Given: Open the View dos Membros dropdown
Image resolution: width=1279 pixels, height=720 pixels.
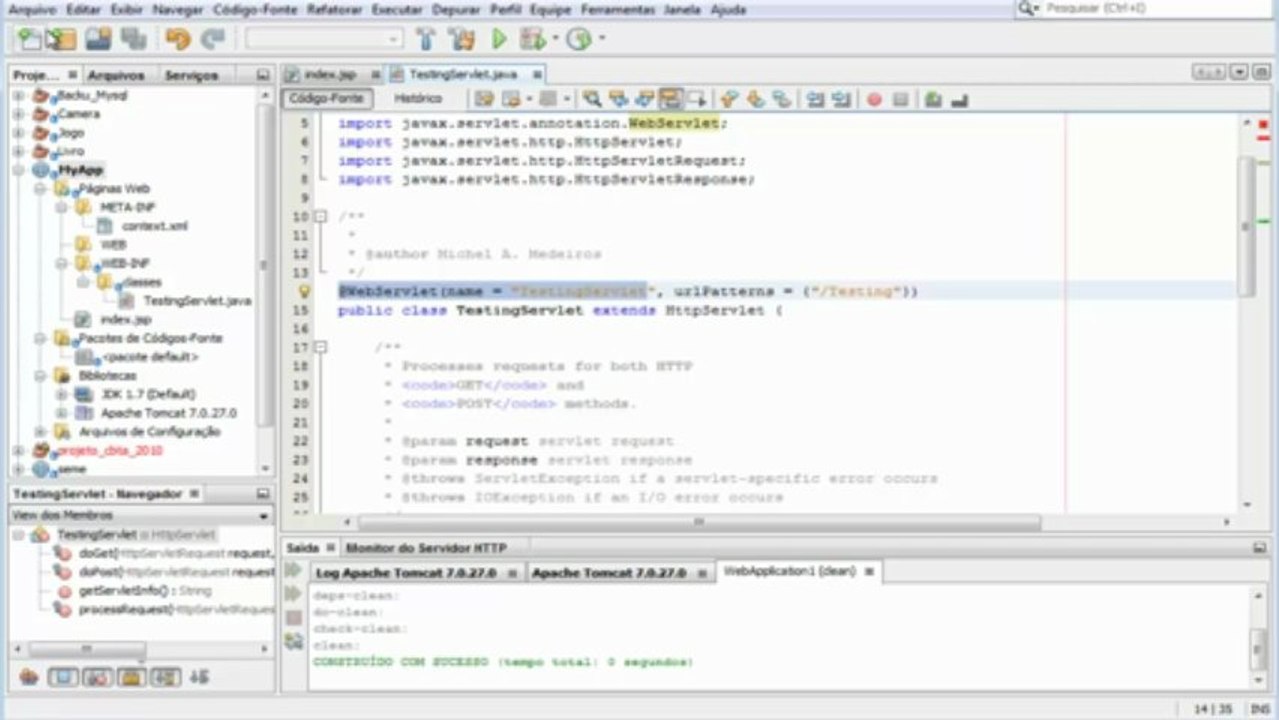Looking at the screenshot, I should [264, 516].
